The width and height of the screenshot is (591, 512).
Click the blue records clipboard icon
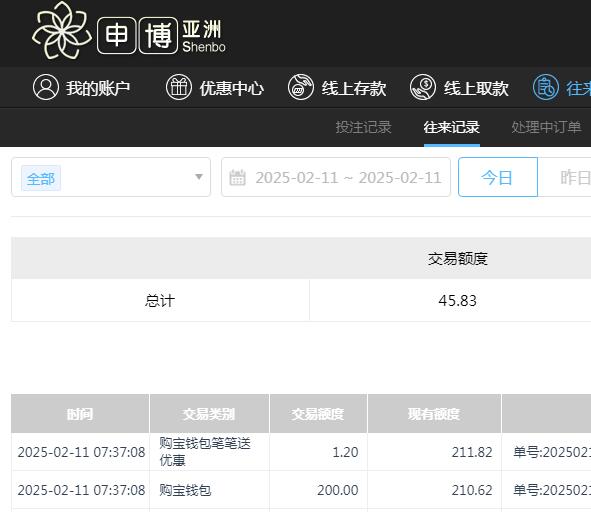[545, 87]
